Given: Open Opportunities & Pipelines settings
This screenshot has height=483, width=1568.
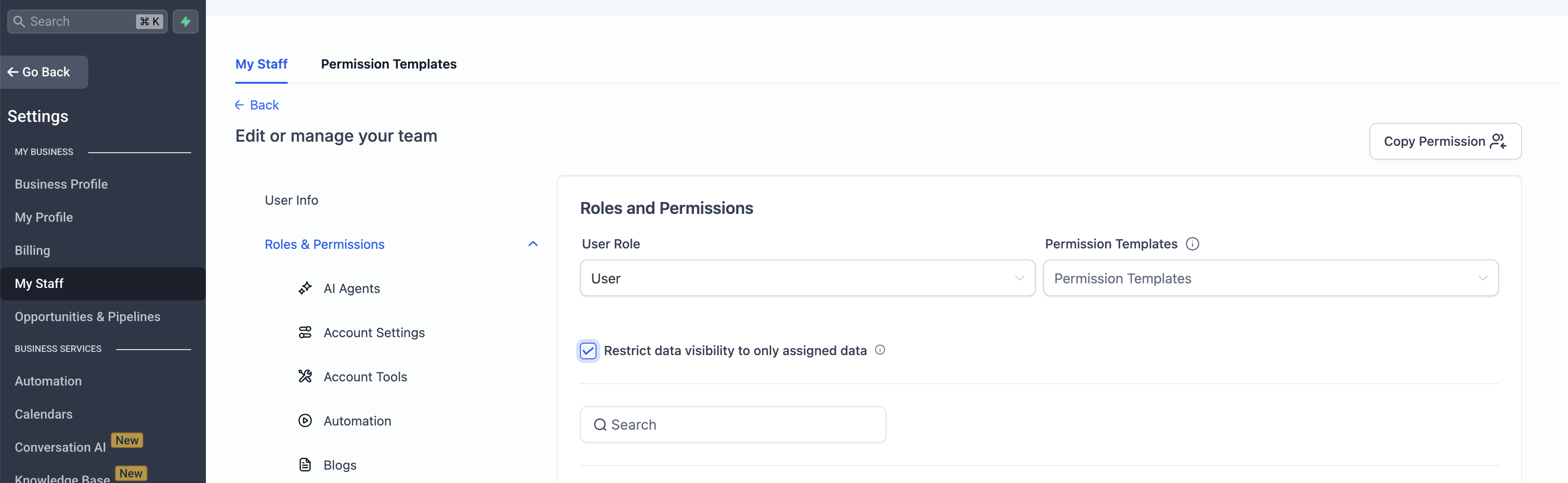Looking at the screenshot, I should click(x=87, y=317).
